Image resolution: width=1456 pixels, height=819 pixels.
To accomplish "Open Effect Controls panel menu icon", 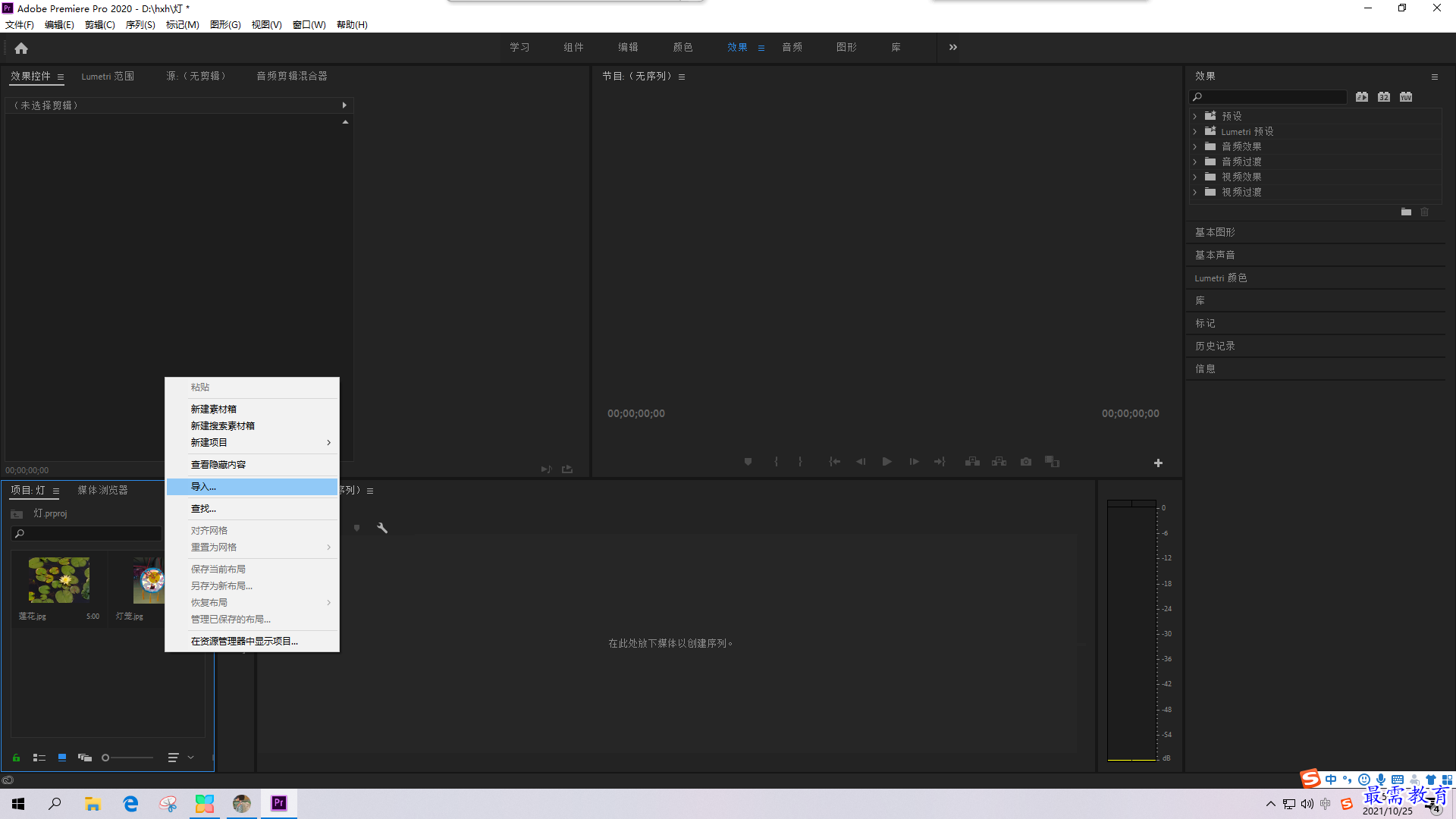I will (61, 77).
